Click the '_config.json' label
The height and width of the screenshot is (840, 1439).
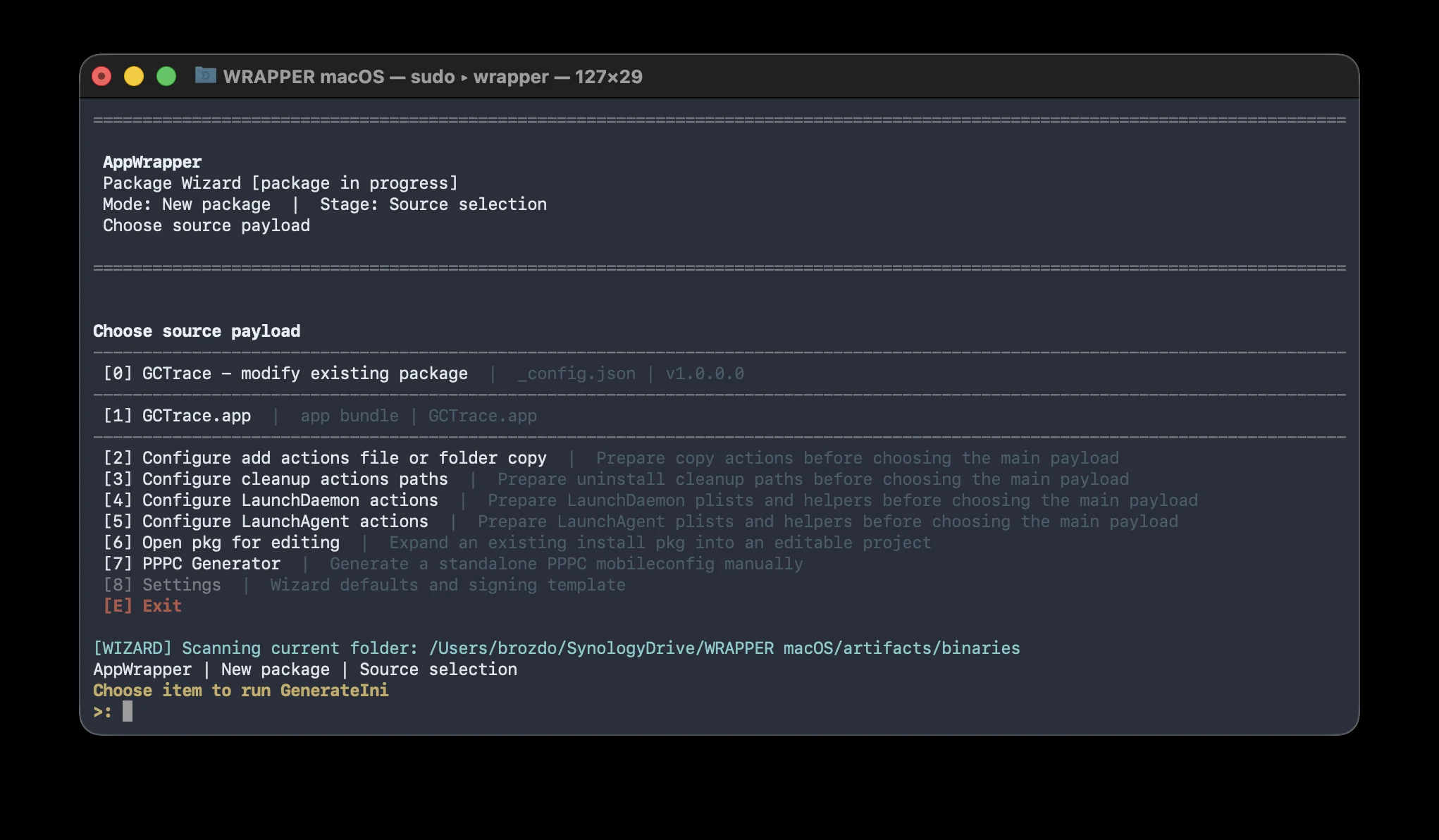pyautogui.click(x=576, y=373)
